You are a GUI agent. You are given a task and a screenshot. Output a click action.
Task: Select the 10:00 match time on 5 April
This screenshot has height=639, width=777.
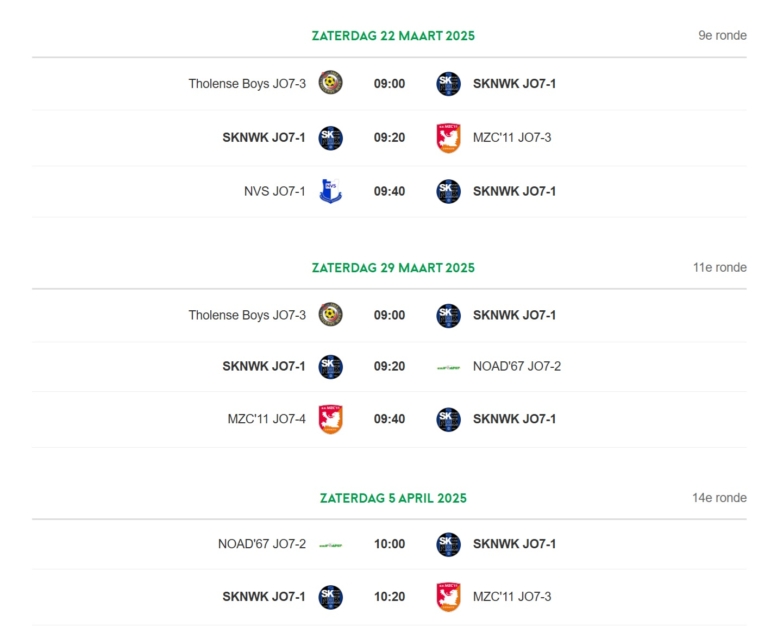tap(389, 544)
